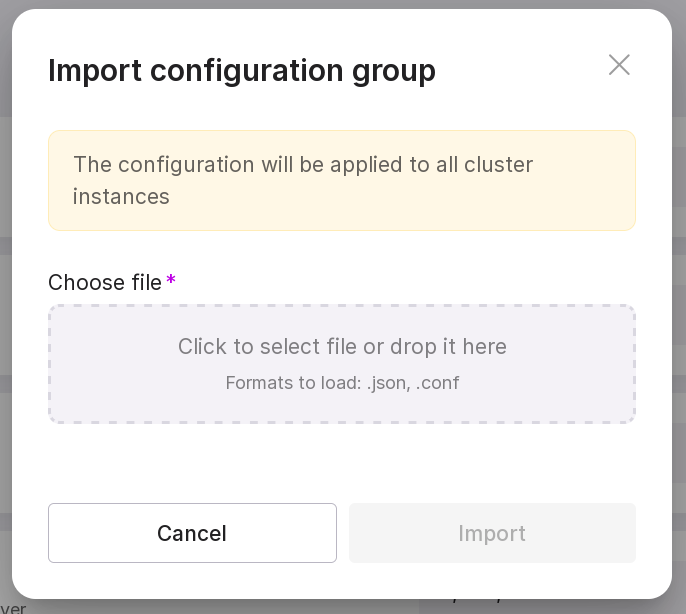Click the yellow warning banner
This screenshot has width=686, height=614.
580,200
